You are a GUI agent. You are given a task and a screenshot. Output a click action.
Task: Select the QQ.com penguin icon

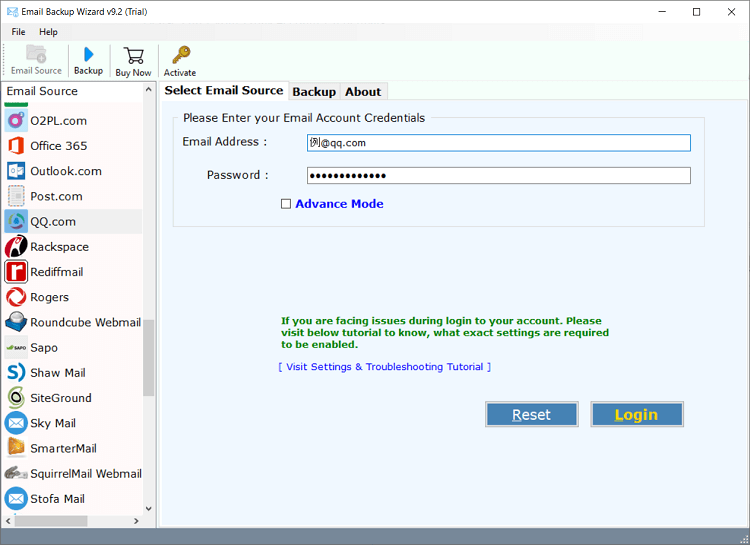click(x=16, y=222)
